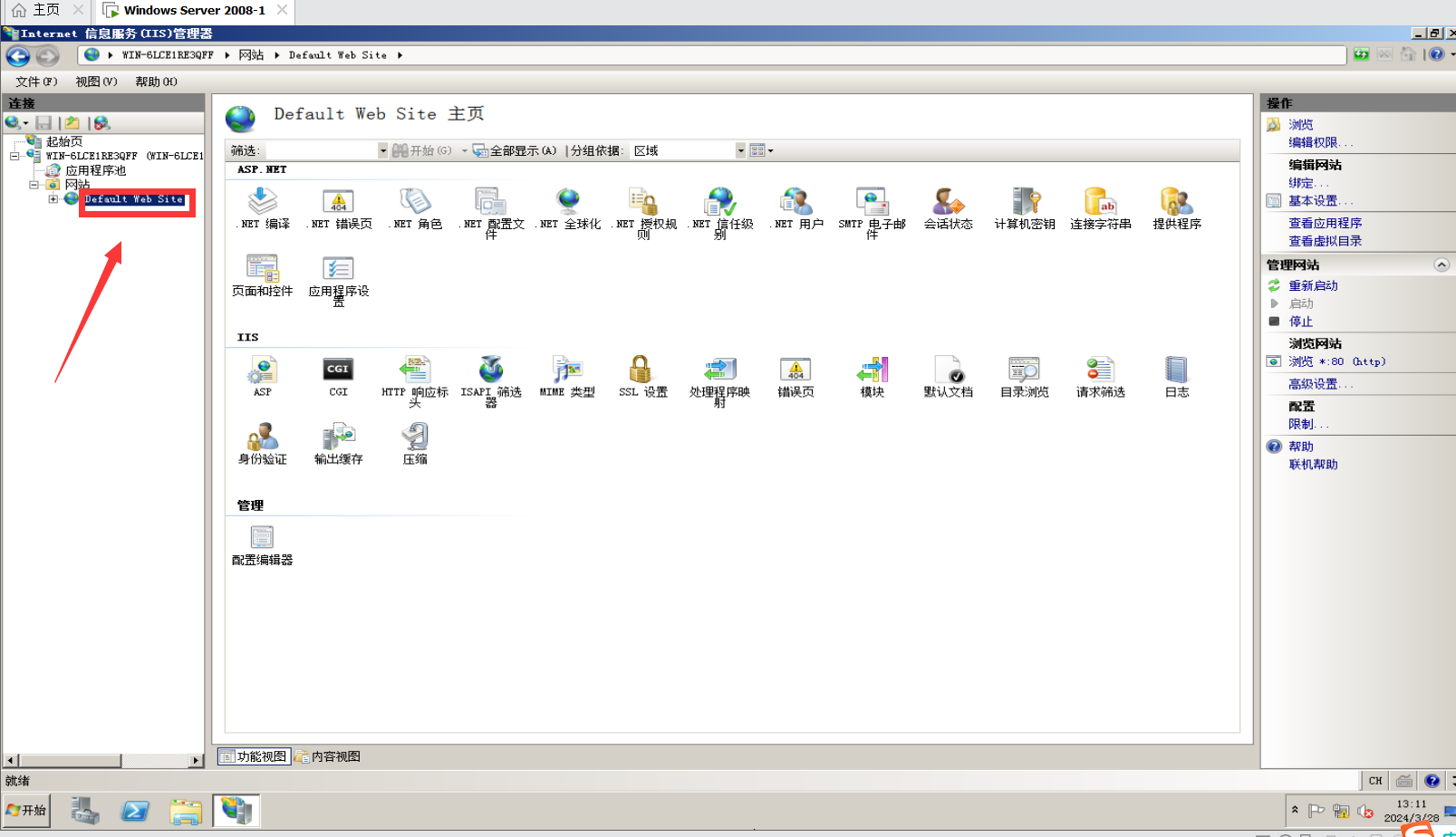The height and width of the screenshot is (837, 1456).
Task: Open the .NET 全球化 feature icon
Action: (568, 207)
